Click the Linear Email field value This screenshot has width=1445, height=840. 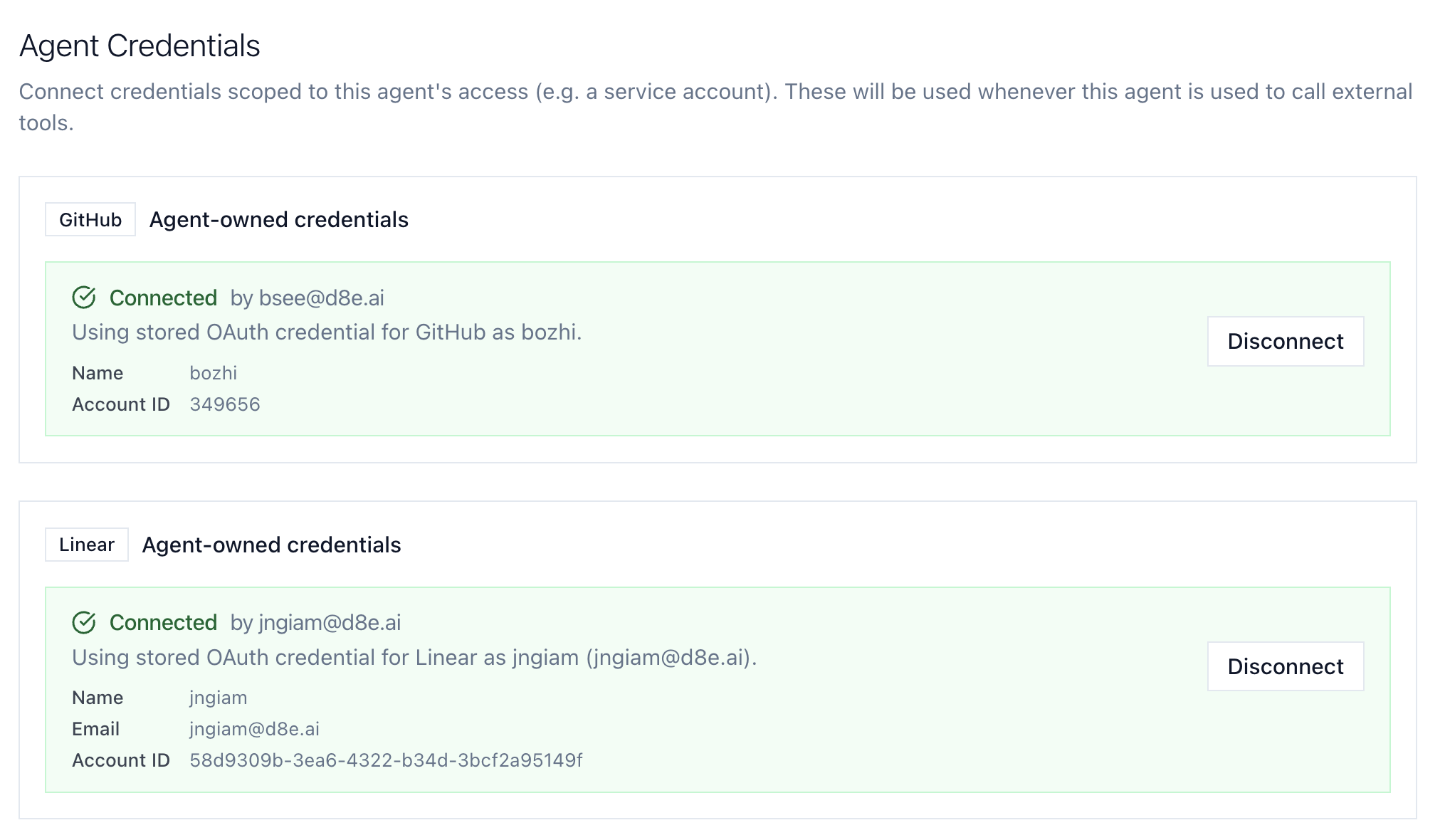(x=254, y=729)
